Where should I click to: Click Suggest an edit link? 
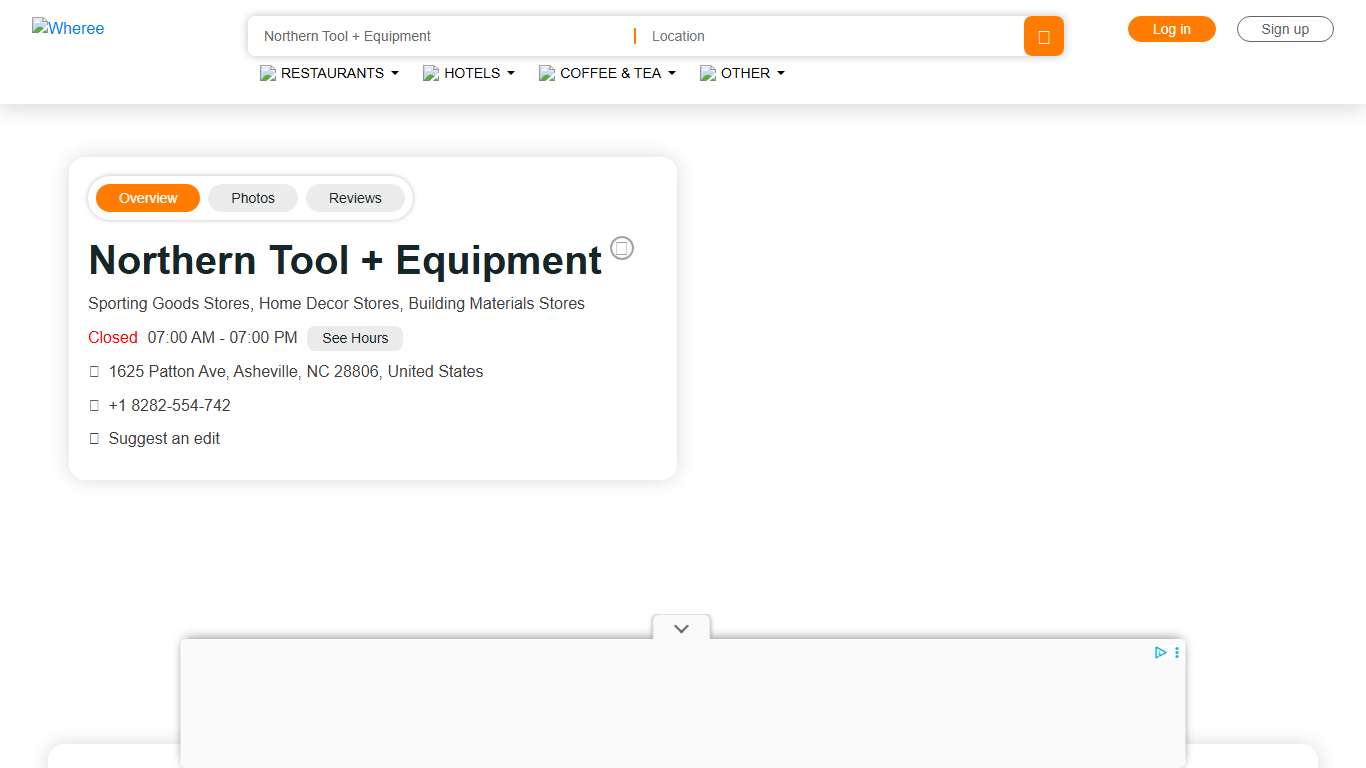click(x=164, y=438)
